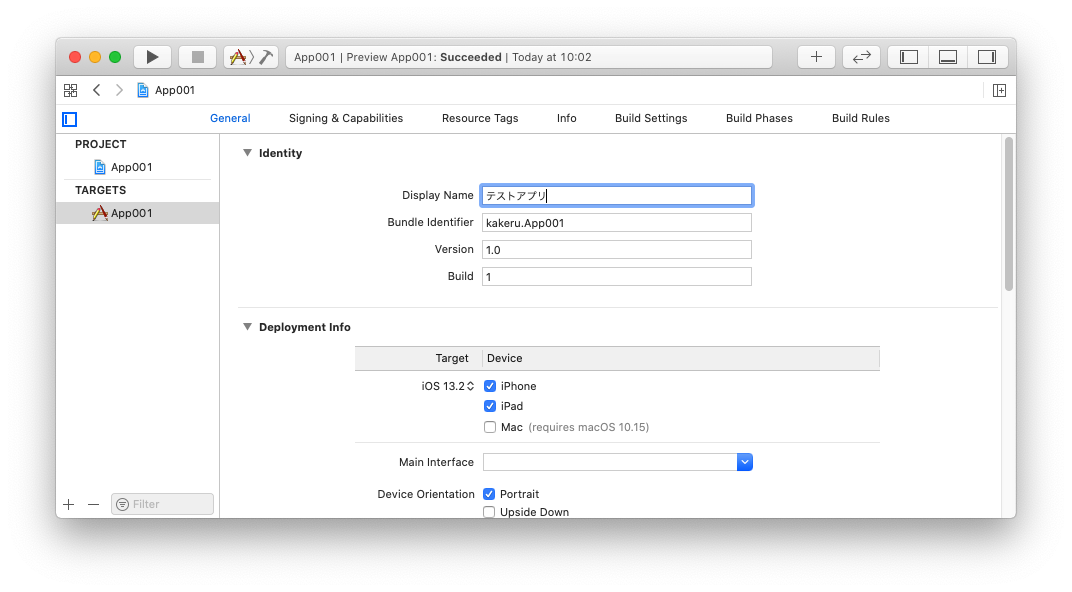The height and width of the screenshot is (592, 1072).
Task: Open the Main Interface dropdown arrow
Action: pyautogui.click(x=745, y=462)
